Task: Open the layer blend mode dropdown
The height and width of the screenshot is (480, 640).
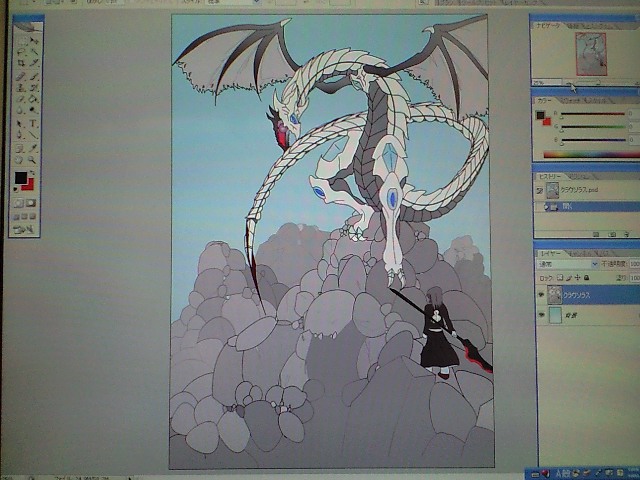Action: 565,265
